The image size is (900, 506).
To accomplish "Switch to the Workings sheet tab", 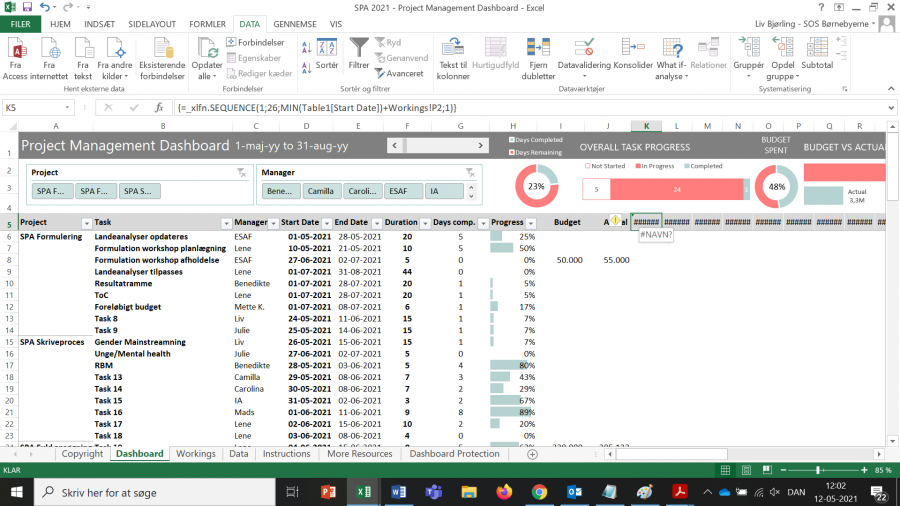I will click(x=196, y=454).
